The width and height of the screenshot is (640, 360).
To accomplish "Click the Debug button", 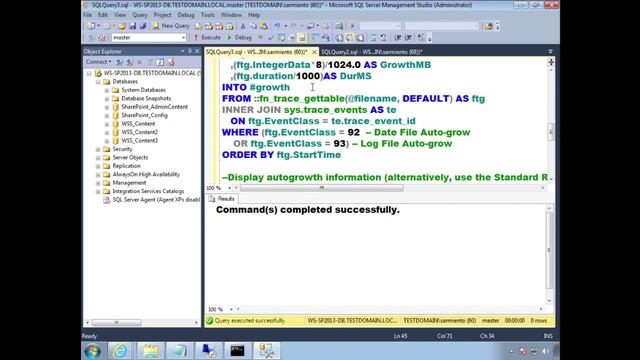I will pyautogui.click(x=240, y=38).
